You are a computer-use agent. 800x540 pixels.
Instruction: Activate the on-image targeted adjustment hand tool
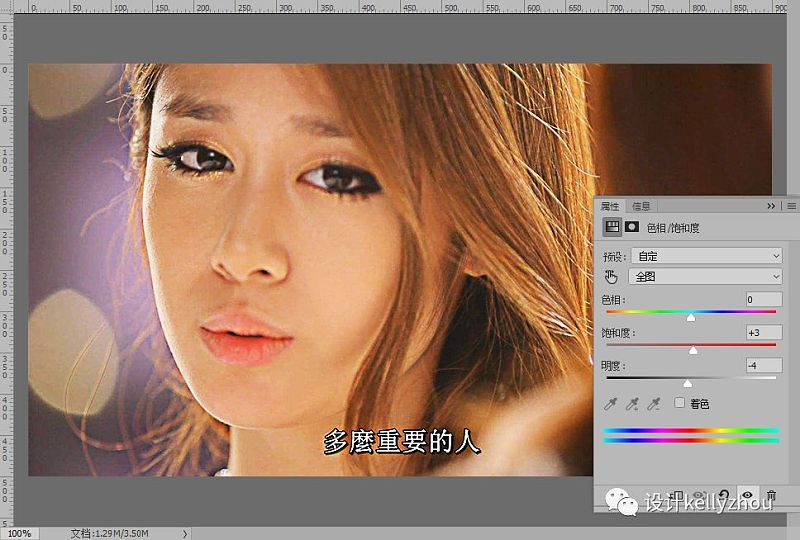click(x=611, y=277)
